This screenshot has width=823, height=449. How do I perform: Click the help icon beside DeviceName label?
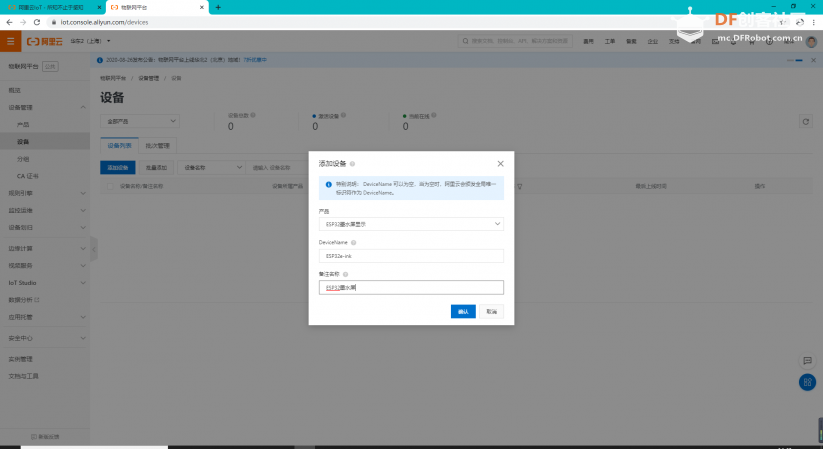(354, 243)
